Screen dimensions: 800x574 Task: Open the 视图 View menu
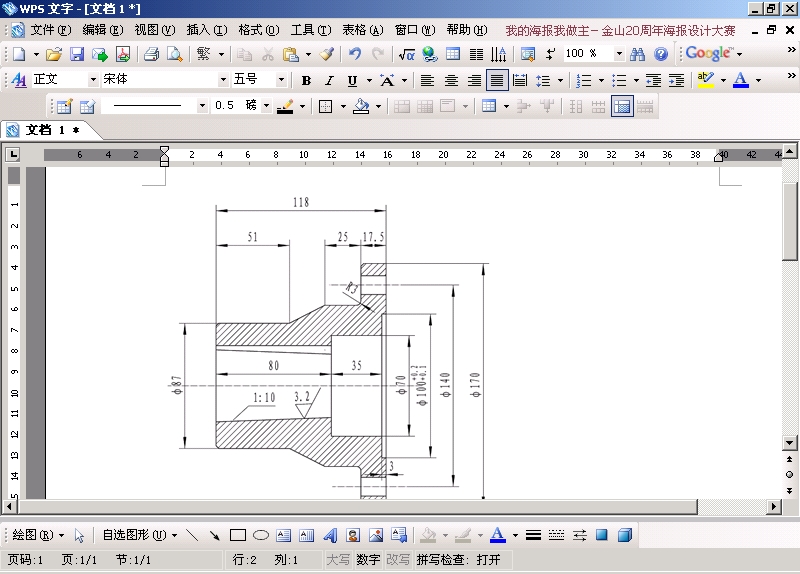tap(155, 30)
